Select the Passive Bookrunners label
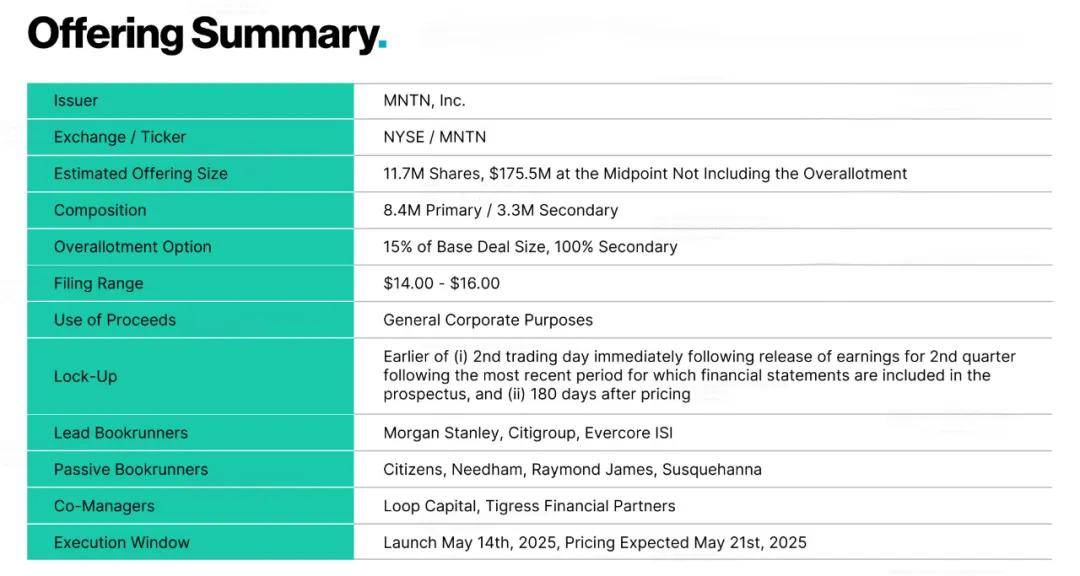The width and height of the screenshot is (1080, 576). (131, 469)
